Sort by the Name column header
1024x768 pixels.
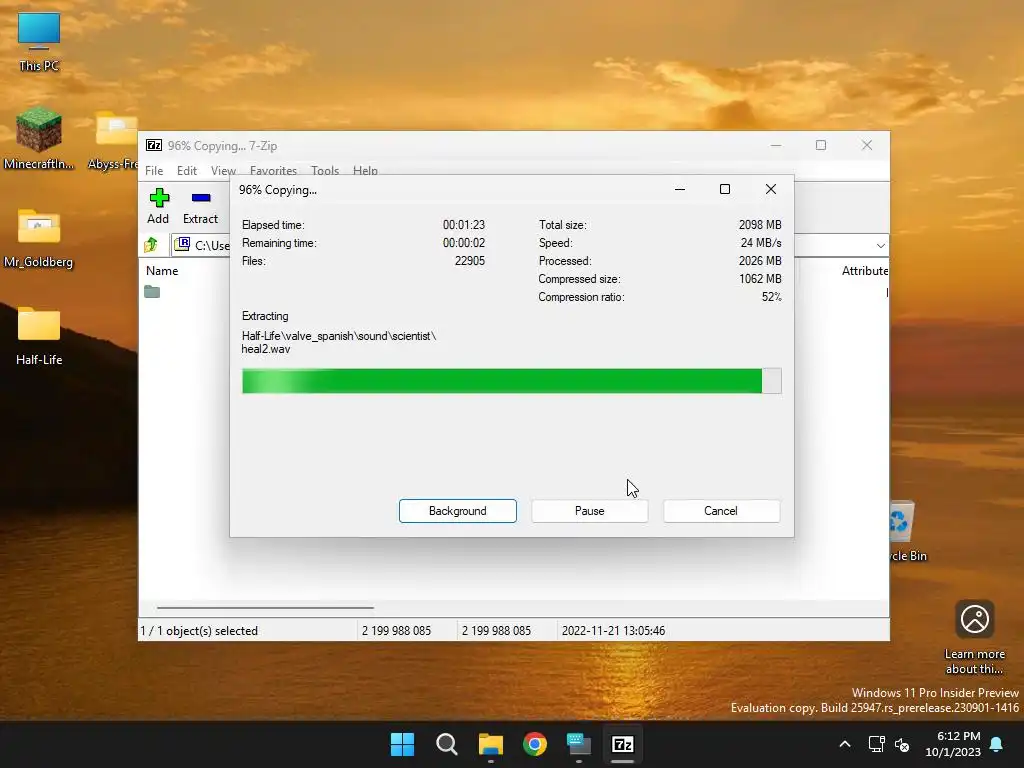point(162,270)
